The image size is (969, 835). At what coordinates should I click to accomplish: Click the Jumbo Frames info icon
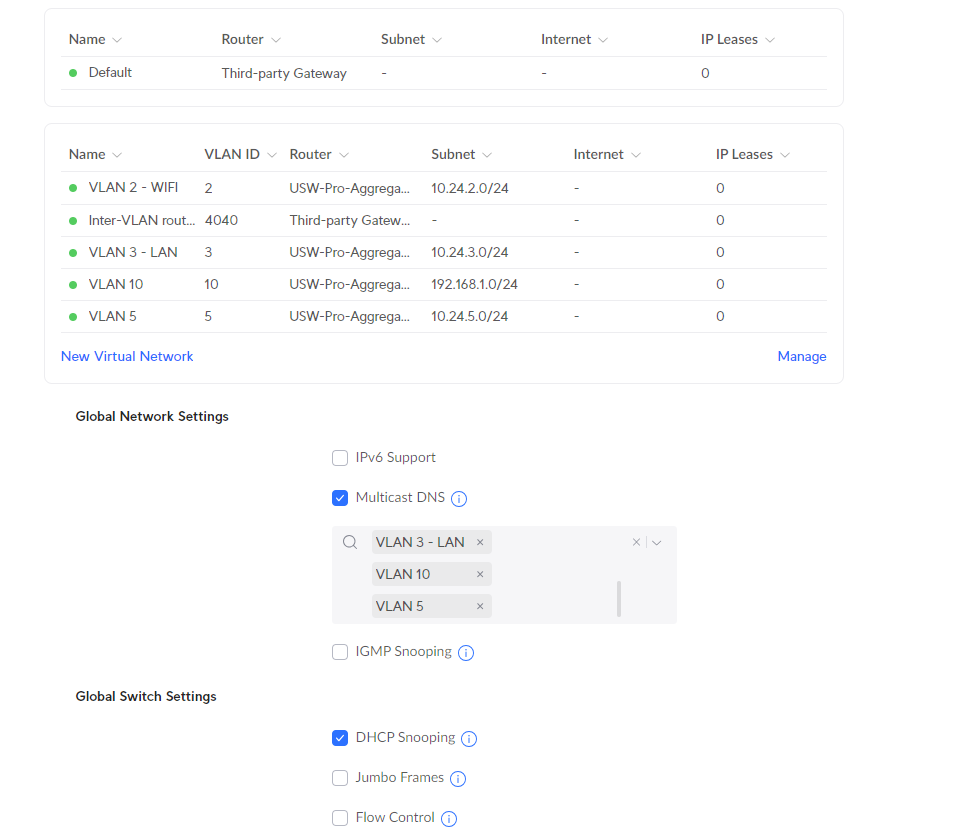(x=458, y=779)
